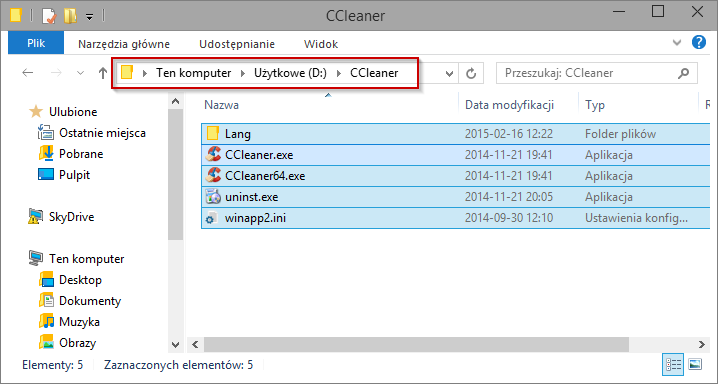Open the quick access toolbar customize arrow
This screenshot has height=384, width=718.
pyautogui.click(x=90, y=17)
